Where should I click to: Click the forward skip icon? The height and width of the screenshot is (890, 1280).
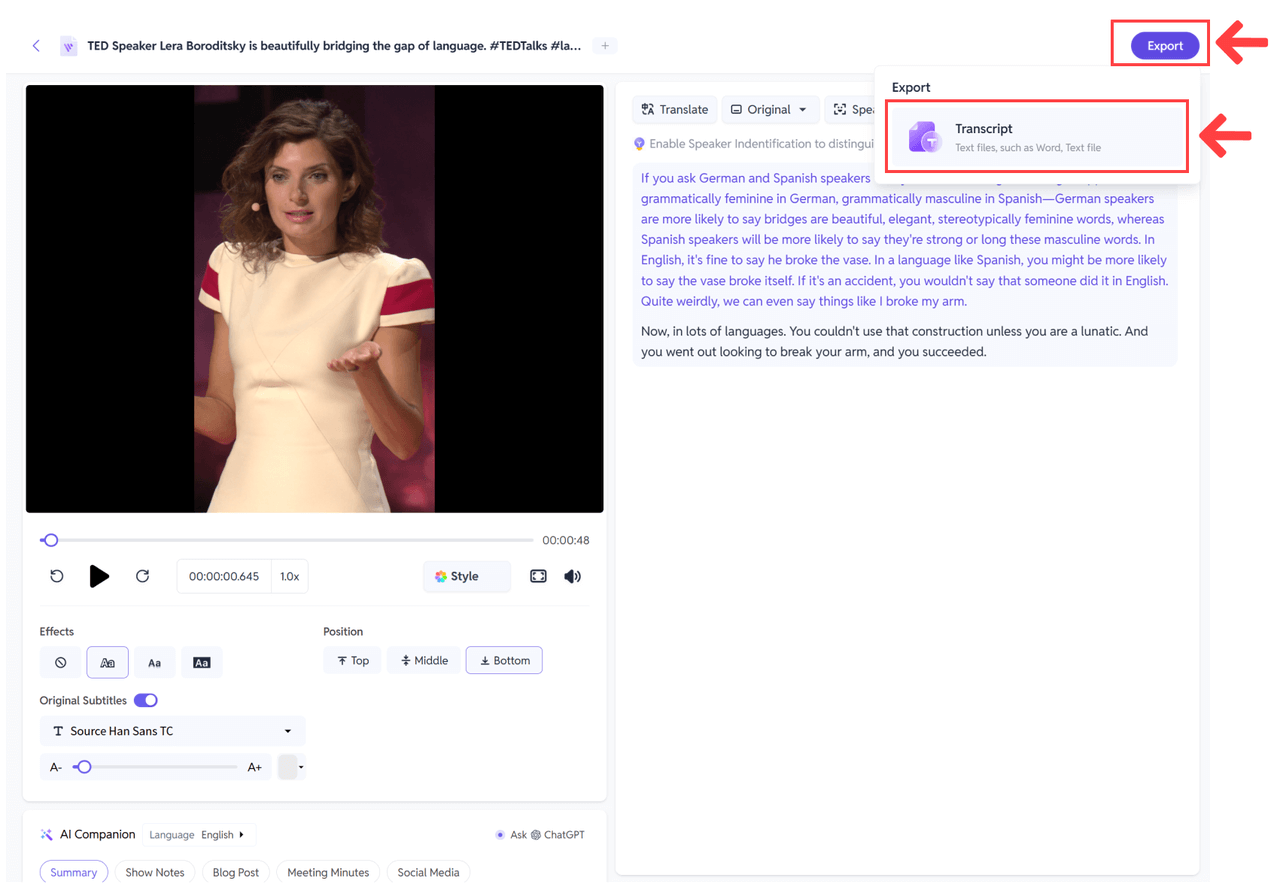pyautogui.click(x=142, y=576)
